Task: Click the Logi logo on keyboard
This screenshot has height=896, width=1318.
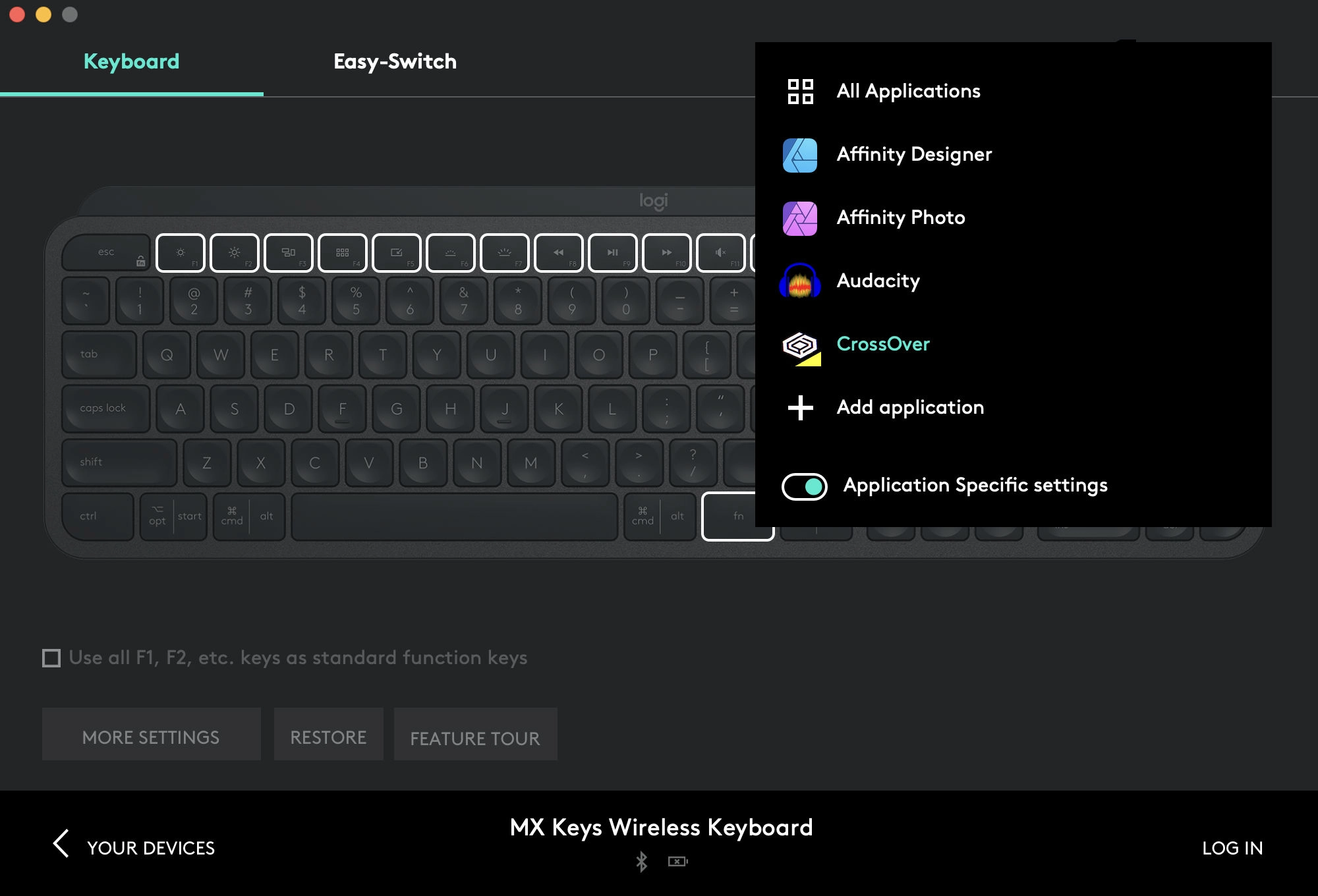Action: 653,201
